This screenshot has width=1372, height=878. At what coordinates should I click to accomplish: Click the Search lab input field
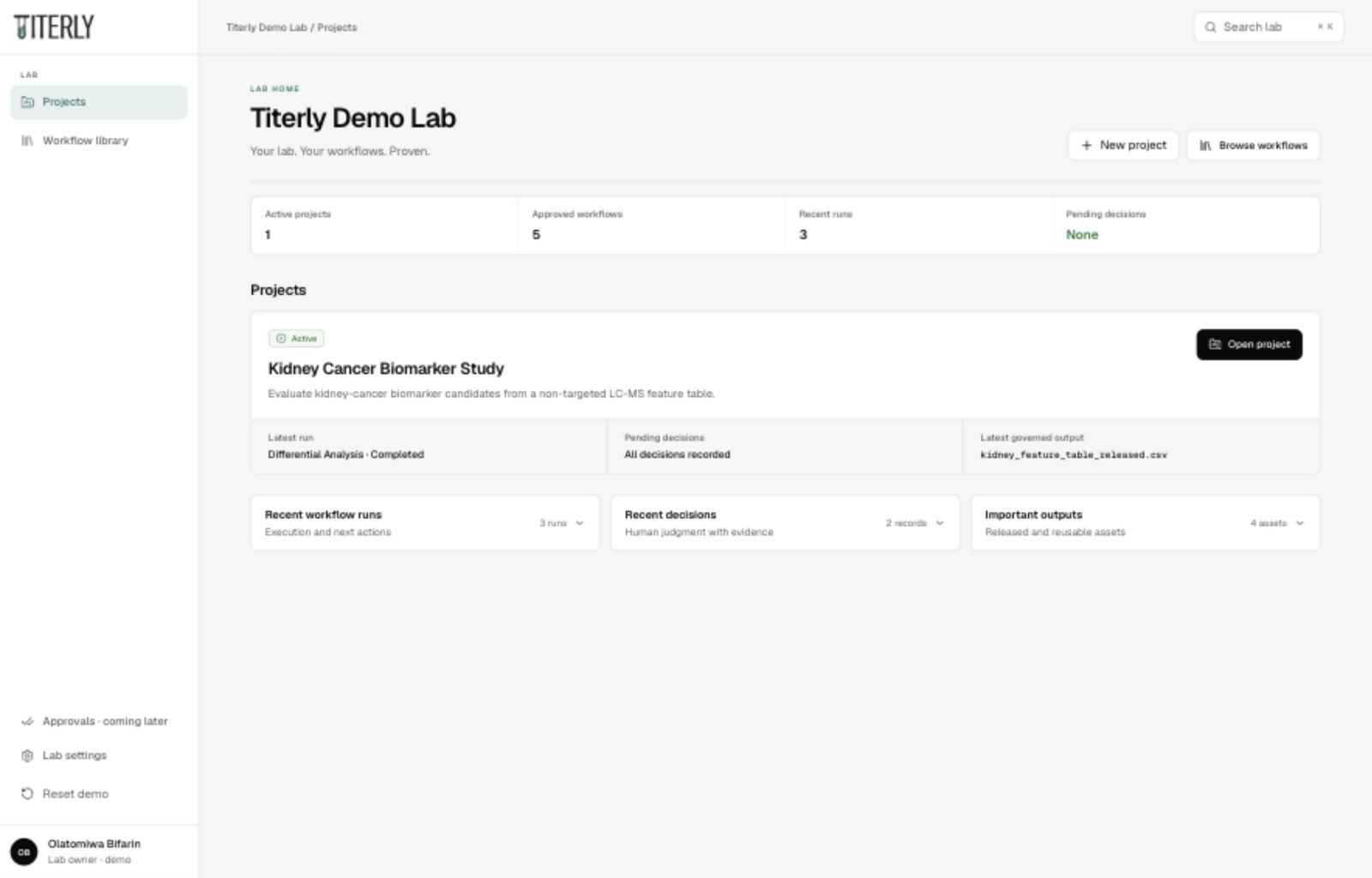pos(1268,27)
